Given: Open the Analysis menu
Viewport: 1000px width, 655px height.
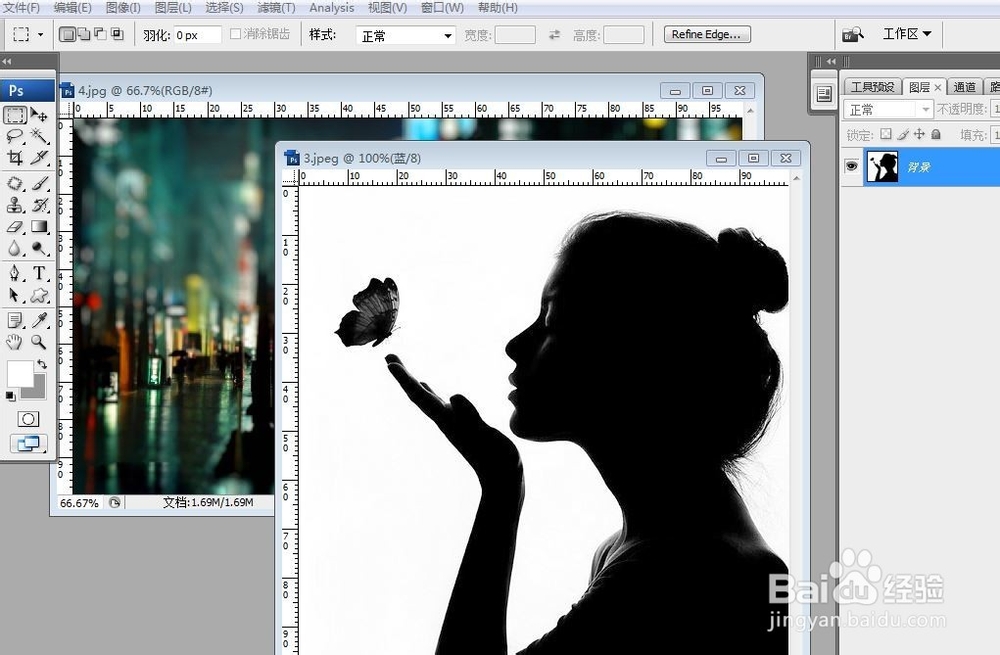Looking at the screenshot, I should point(332,8).
